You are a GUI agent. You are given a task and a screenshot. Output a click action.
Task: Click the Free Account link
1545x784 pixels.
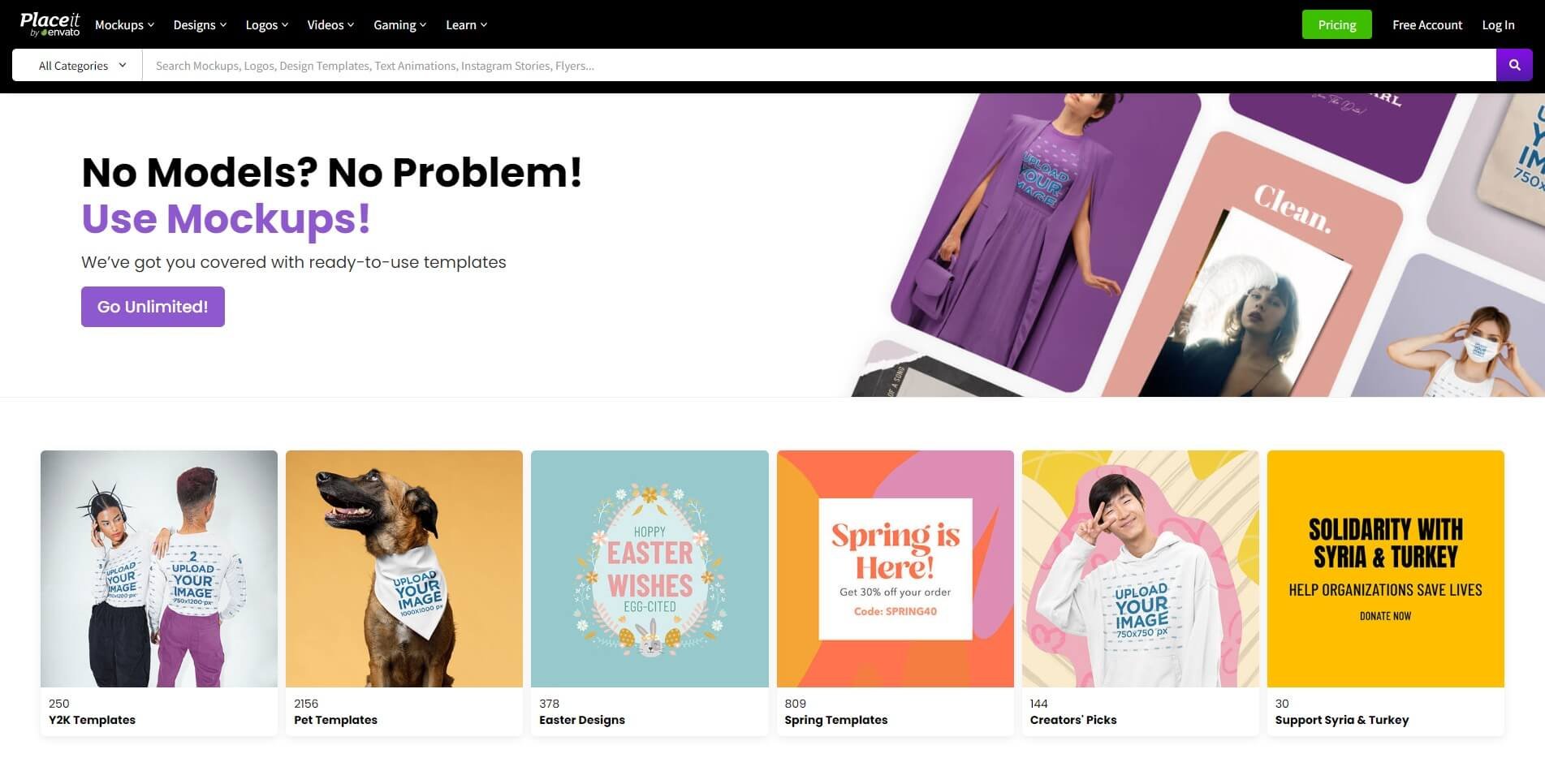1426,24
